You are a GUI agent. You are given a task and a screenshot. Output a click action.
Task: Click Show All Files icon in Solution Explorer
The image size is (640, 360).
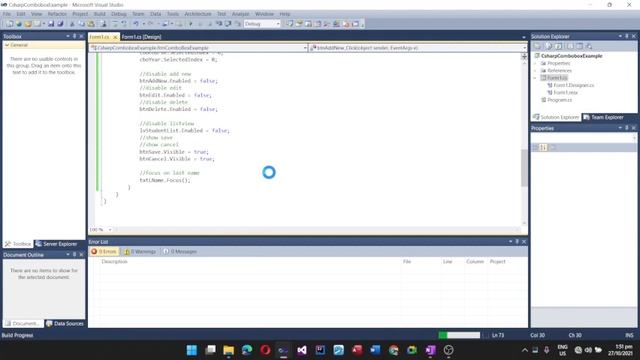click(x=548, y=46)
